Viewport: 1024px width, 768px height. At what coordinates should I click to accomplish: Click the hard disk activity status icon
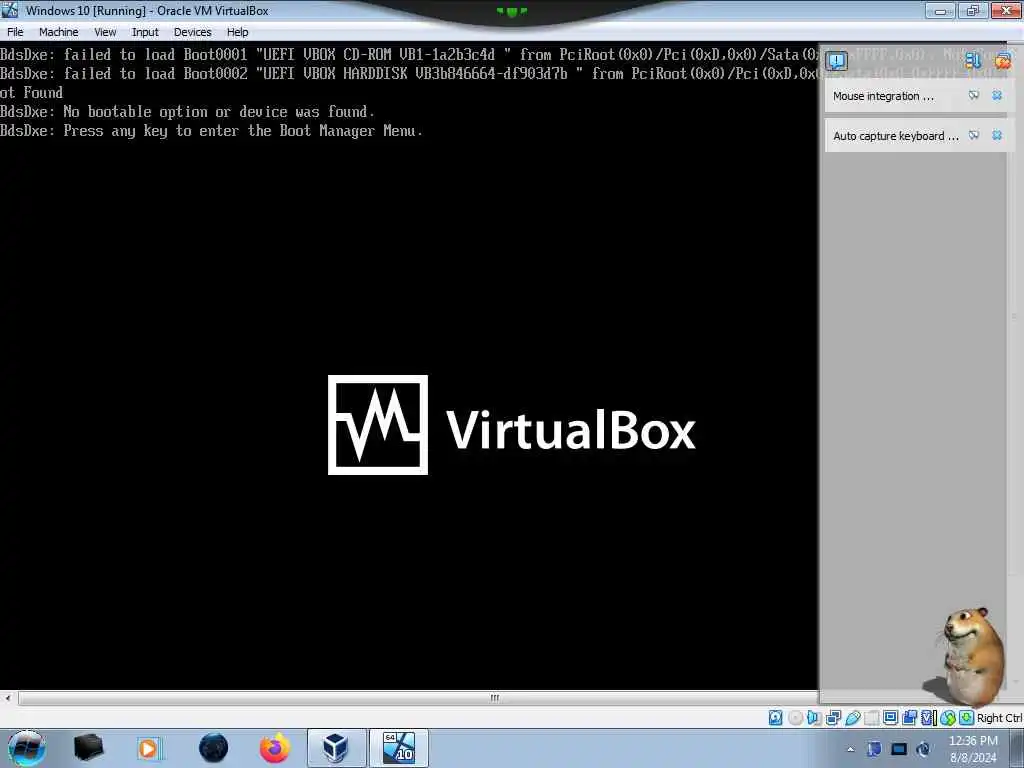pos(775,718)
